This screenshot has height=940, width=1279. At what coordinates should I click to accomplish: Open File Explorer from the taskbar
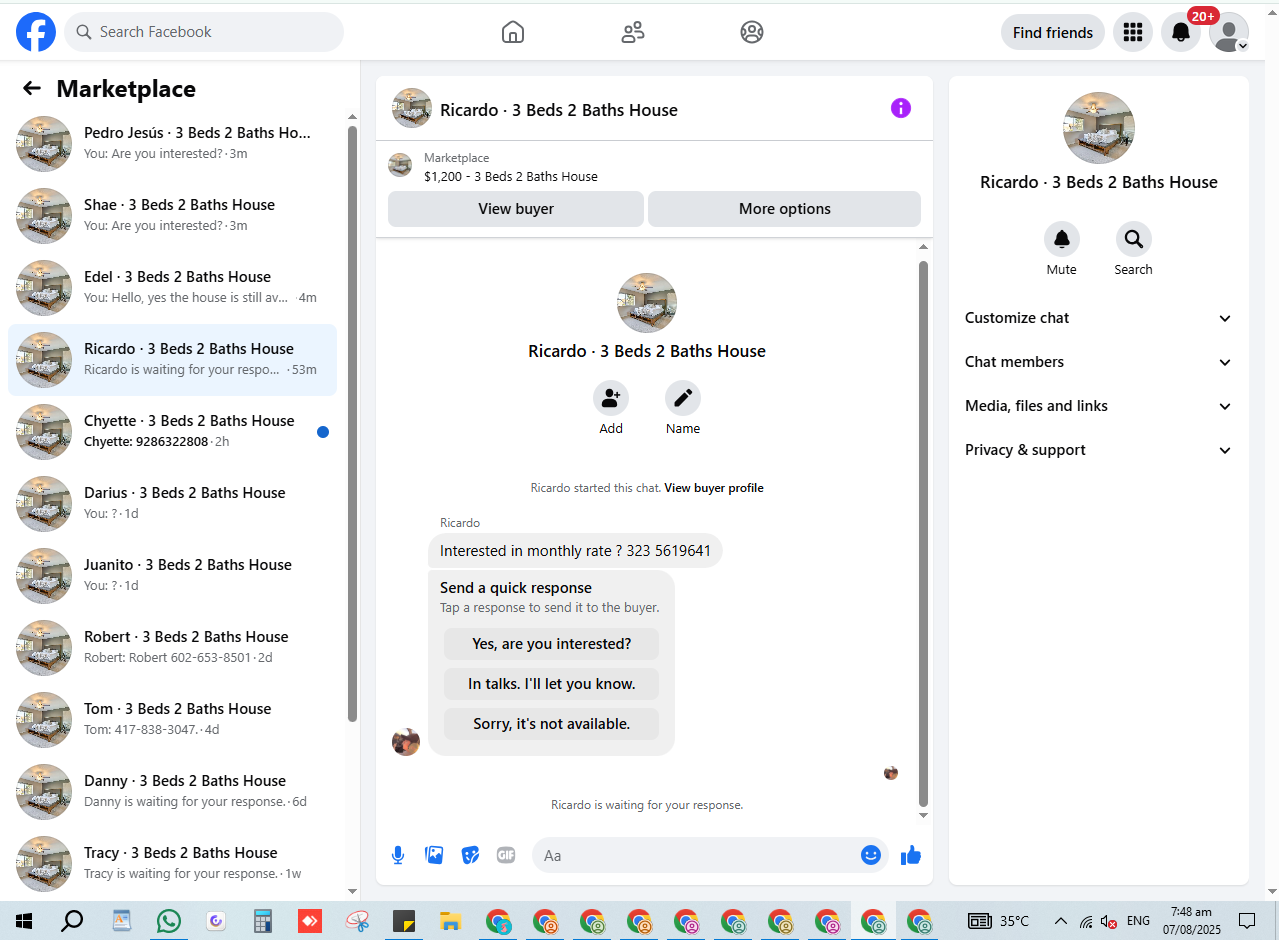(x=451, y=921)
